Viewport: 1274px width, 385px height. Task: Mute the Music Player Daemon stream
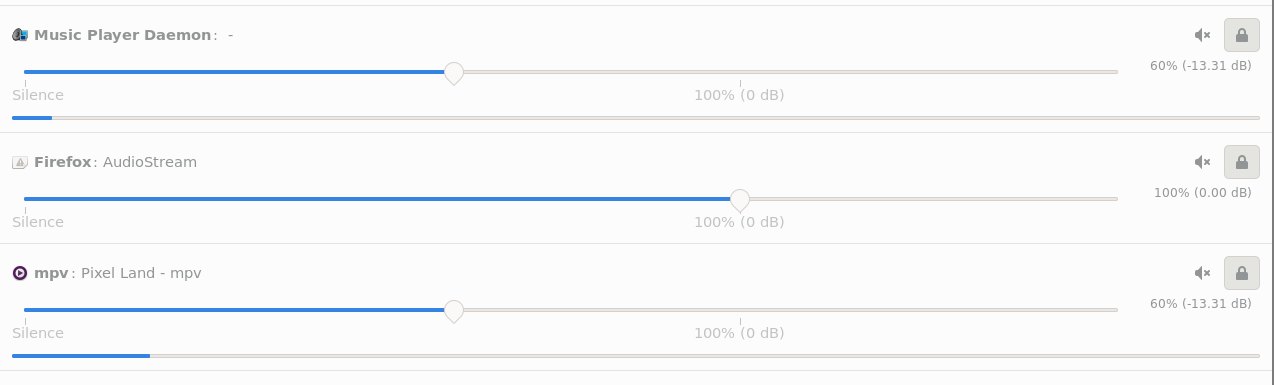(1202, 35)
